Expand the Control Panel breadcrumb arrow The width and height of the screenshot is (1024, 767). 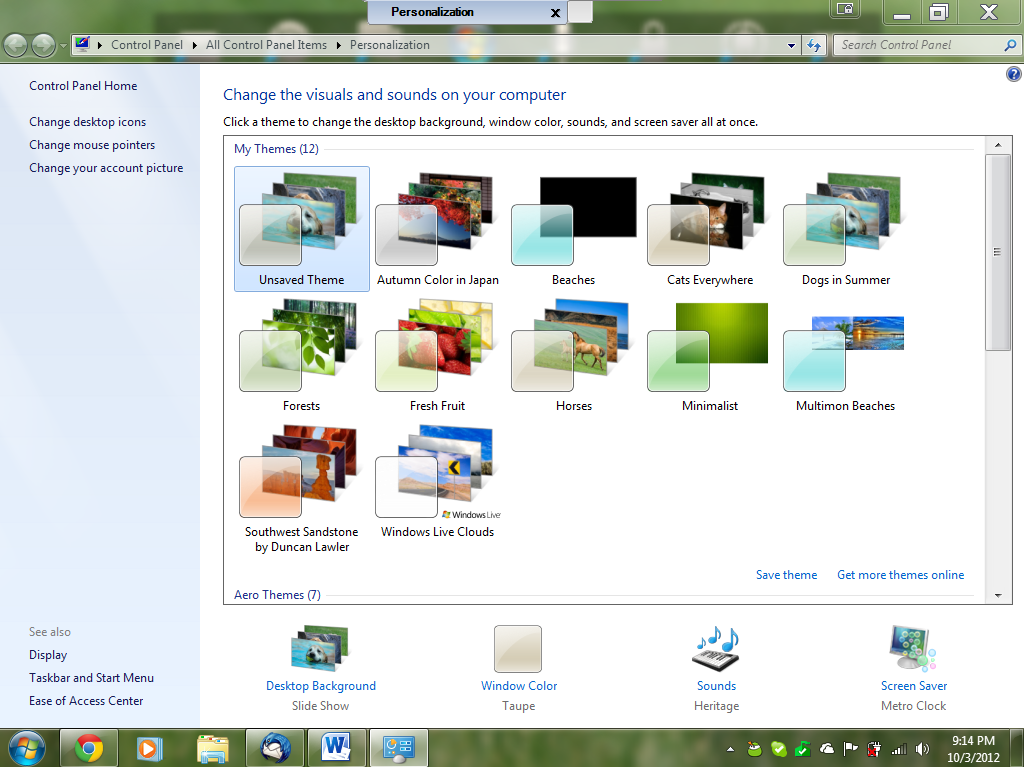(x=195, y=45)
